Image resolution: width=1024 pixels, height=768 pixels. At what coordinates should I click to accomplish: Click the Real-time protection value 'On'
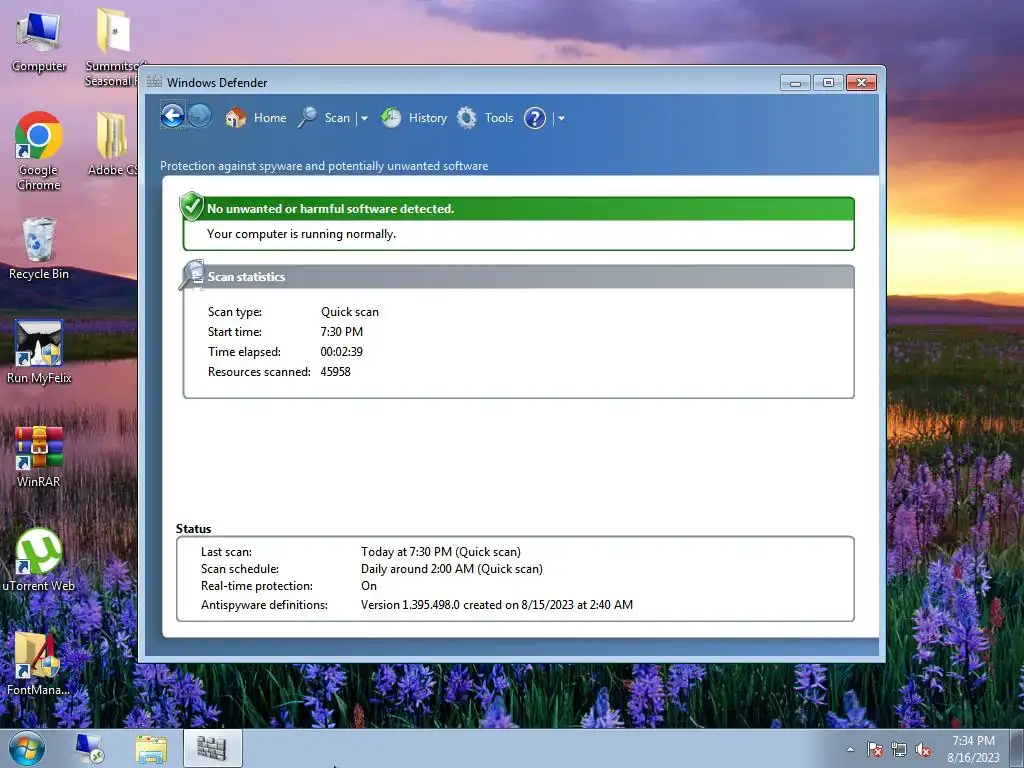[x=369, y=586]
